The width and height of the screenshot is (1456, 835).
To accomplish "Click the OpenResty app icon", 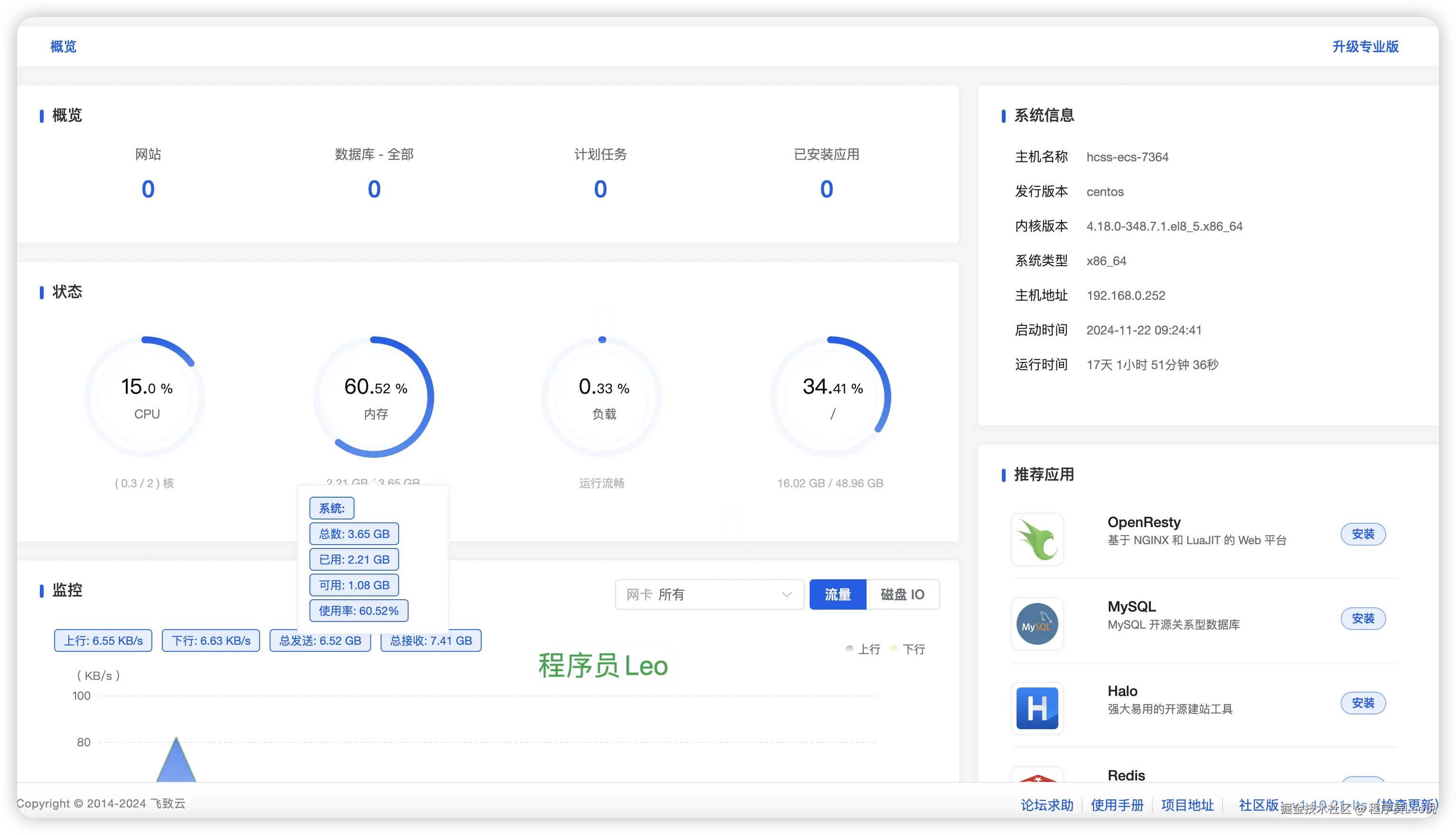I will click(x=1036, y=539).
